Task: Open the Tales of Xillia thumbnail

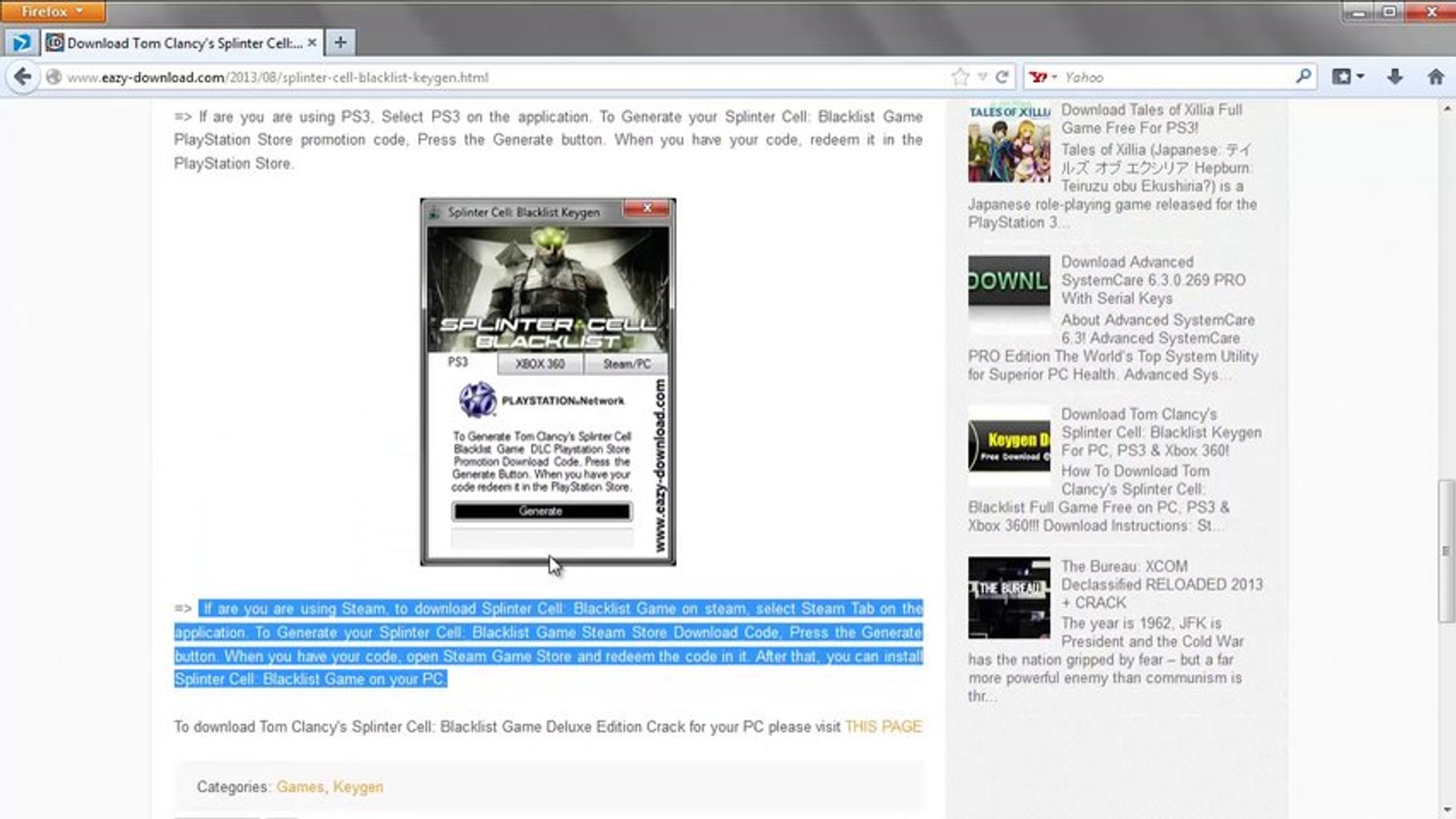Action: point(1009,143)
